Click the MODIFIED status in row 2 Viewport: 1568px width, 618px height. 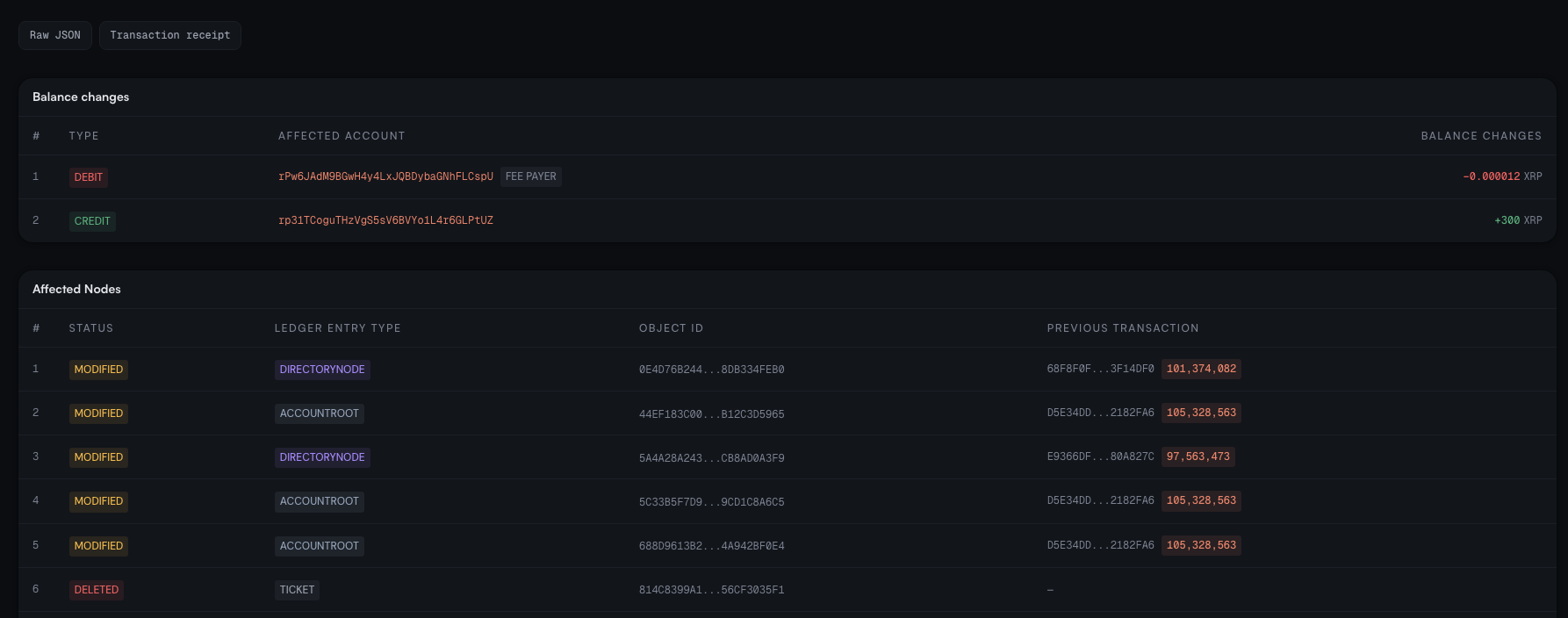click(98, 413)
